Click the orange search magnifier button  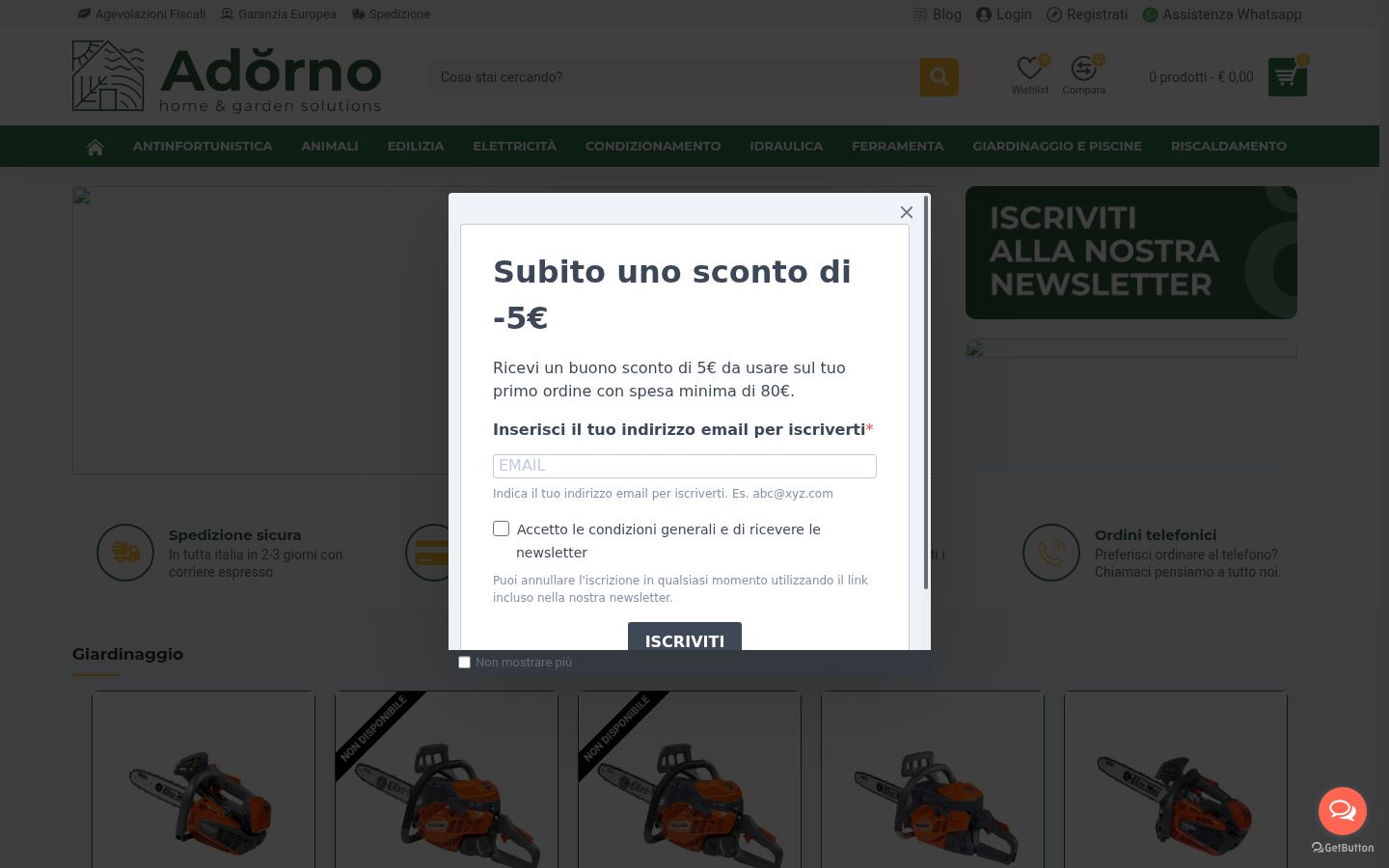click(x=939, y=77)
